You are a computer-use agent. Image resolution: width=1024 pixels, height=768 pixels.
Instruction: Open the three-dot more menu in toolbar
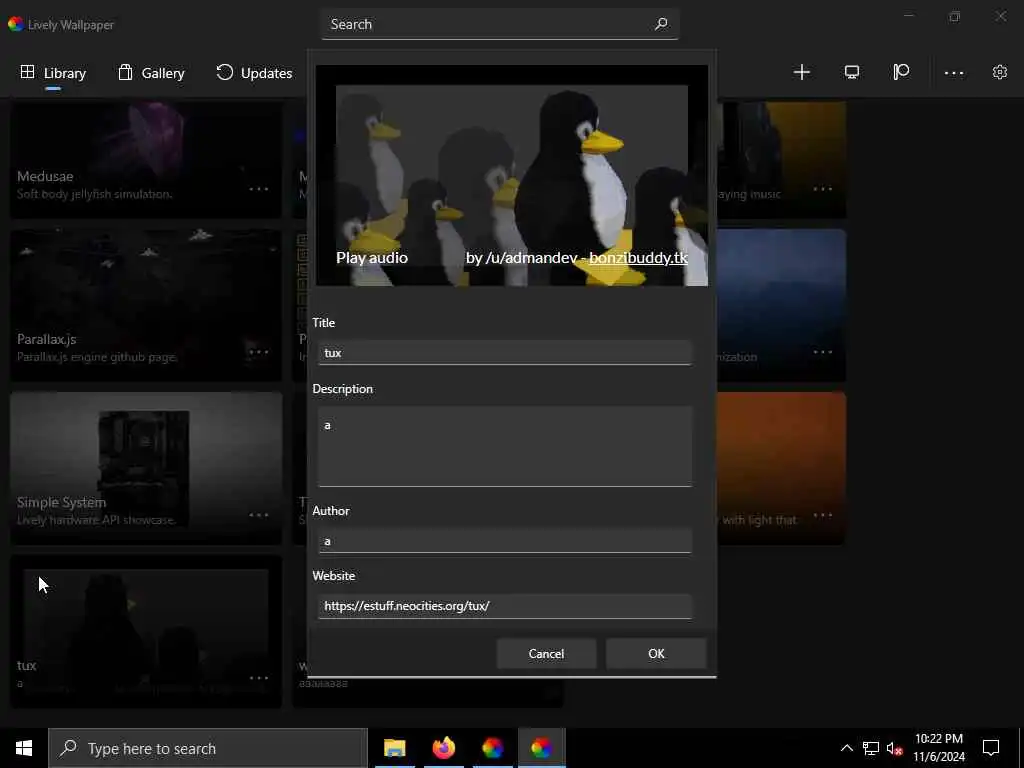[954, 73]
